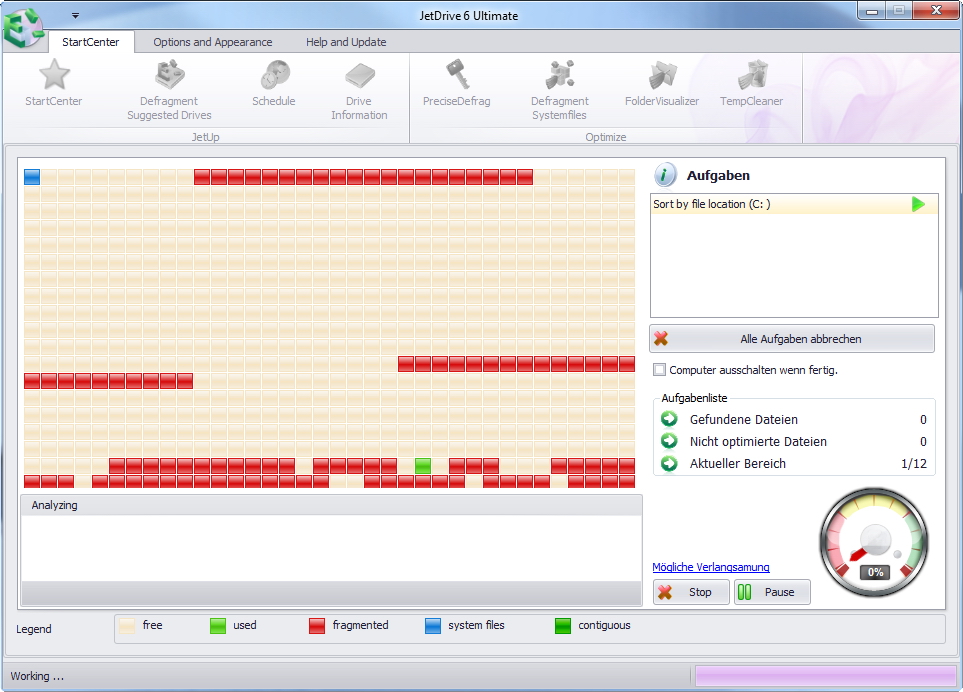963x692 pixels.
Task: Launch the PreciseDefrag tool
Action: point(457,76)
